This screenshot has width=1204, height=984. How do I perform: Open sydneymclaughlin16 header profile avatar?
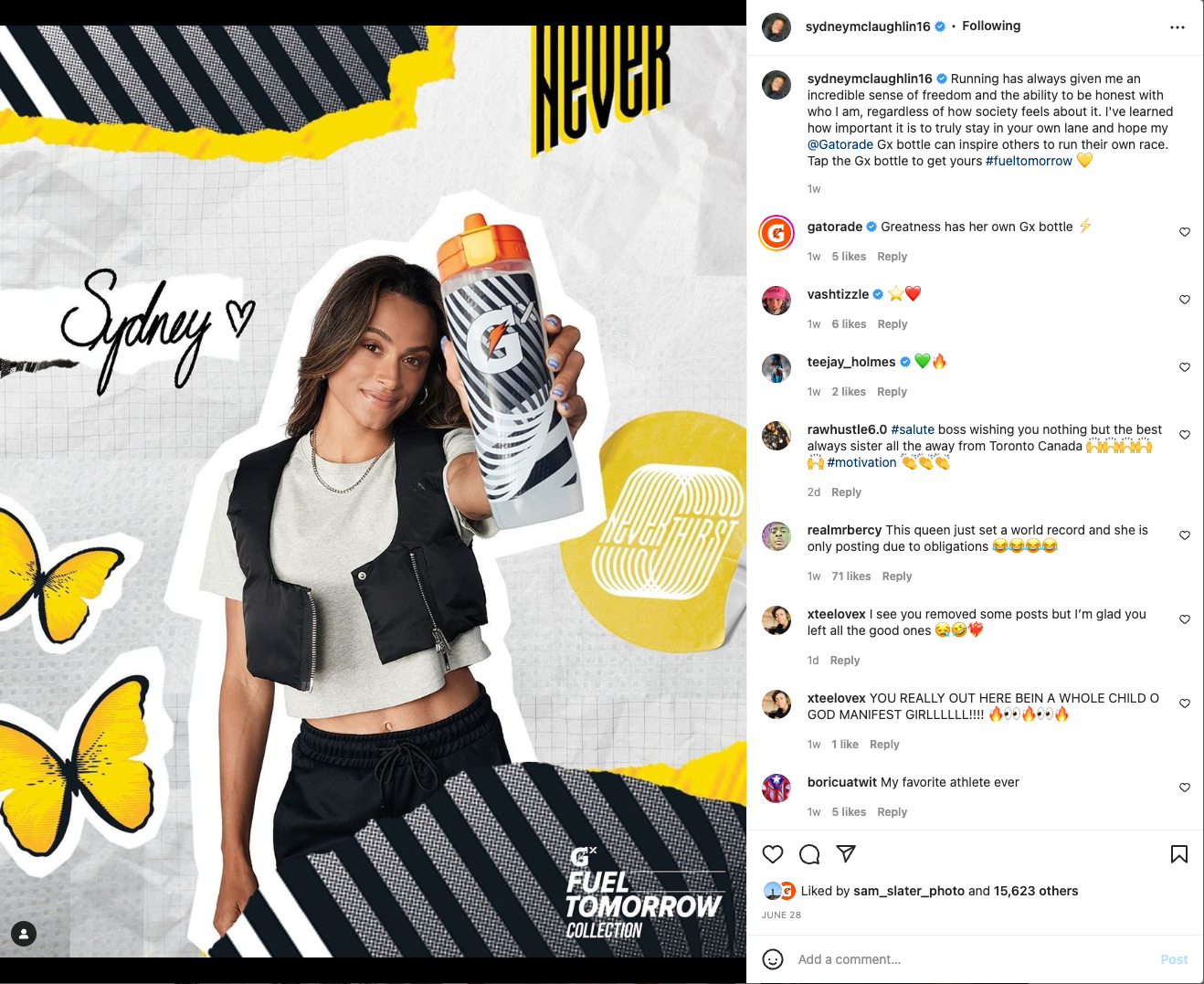pyautogui.click(x=776, y=27)
